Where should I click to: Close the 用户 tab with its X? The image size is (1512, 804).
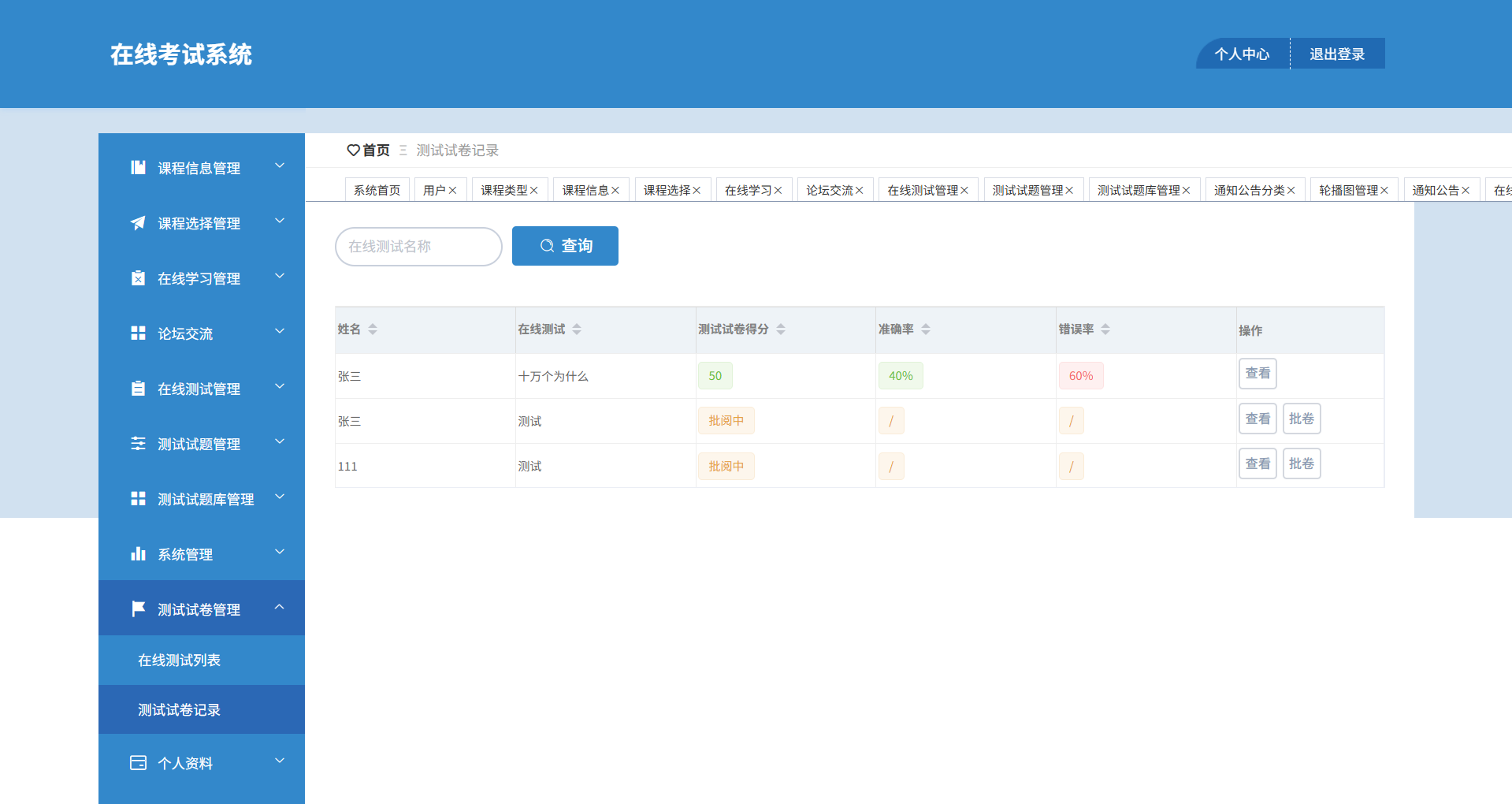[452, 191]
